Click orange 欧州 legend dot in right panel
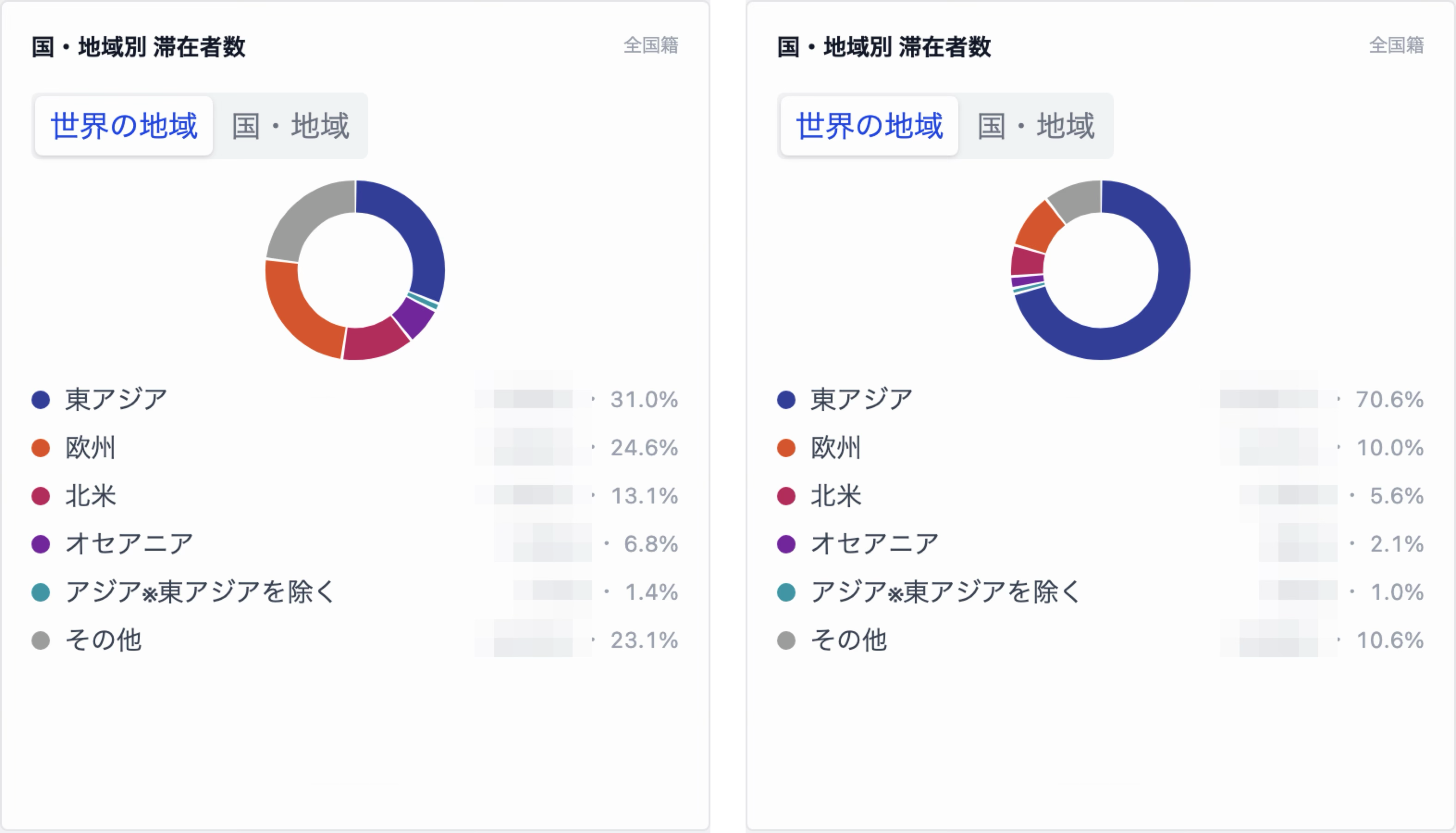 click(x=786, y=448)
